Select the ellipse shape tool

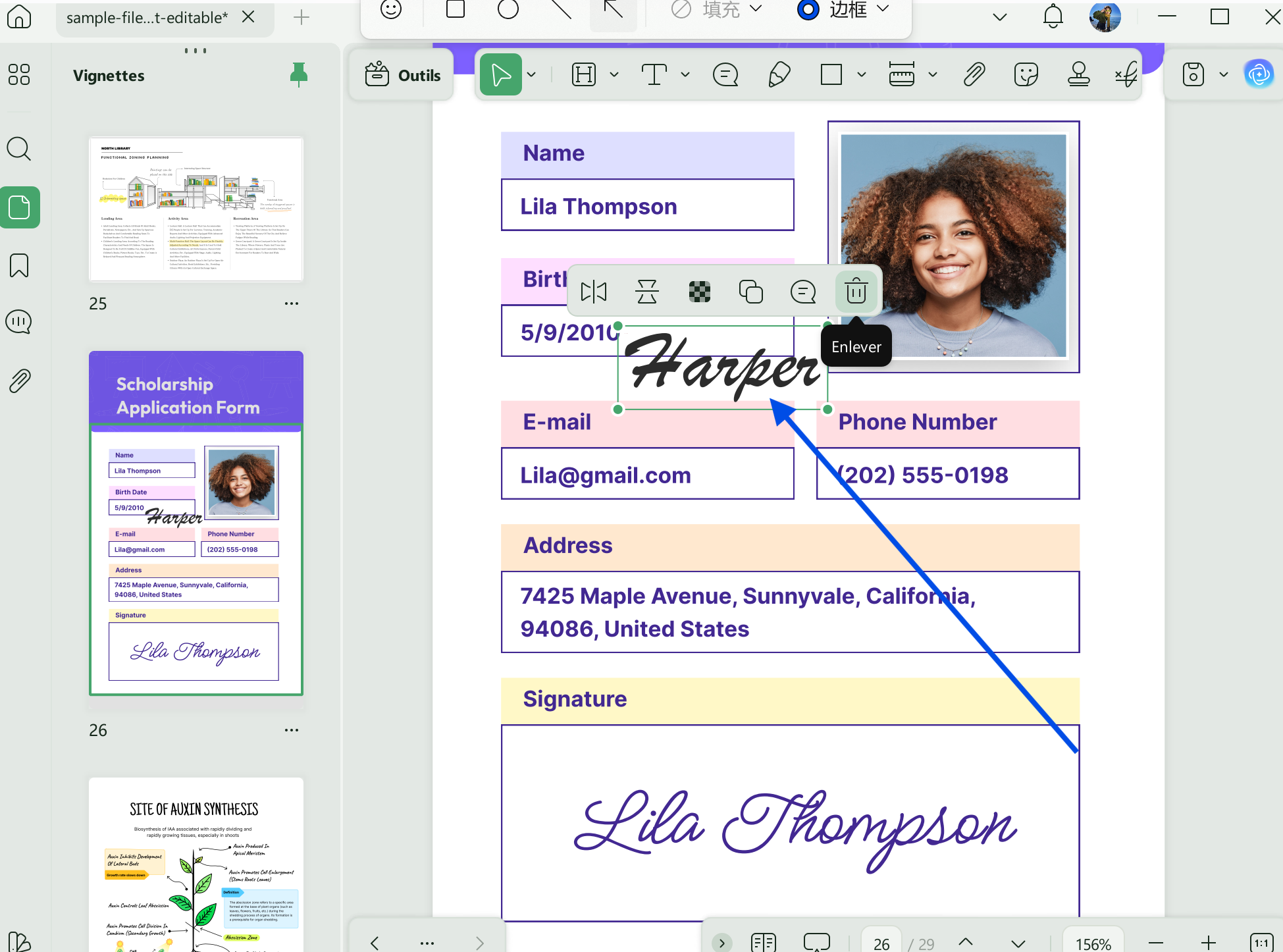508,9
